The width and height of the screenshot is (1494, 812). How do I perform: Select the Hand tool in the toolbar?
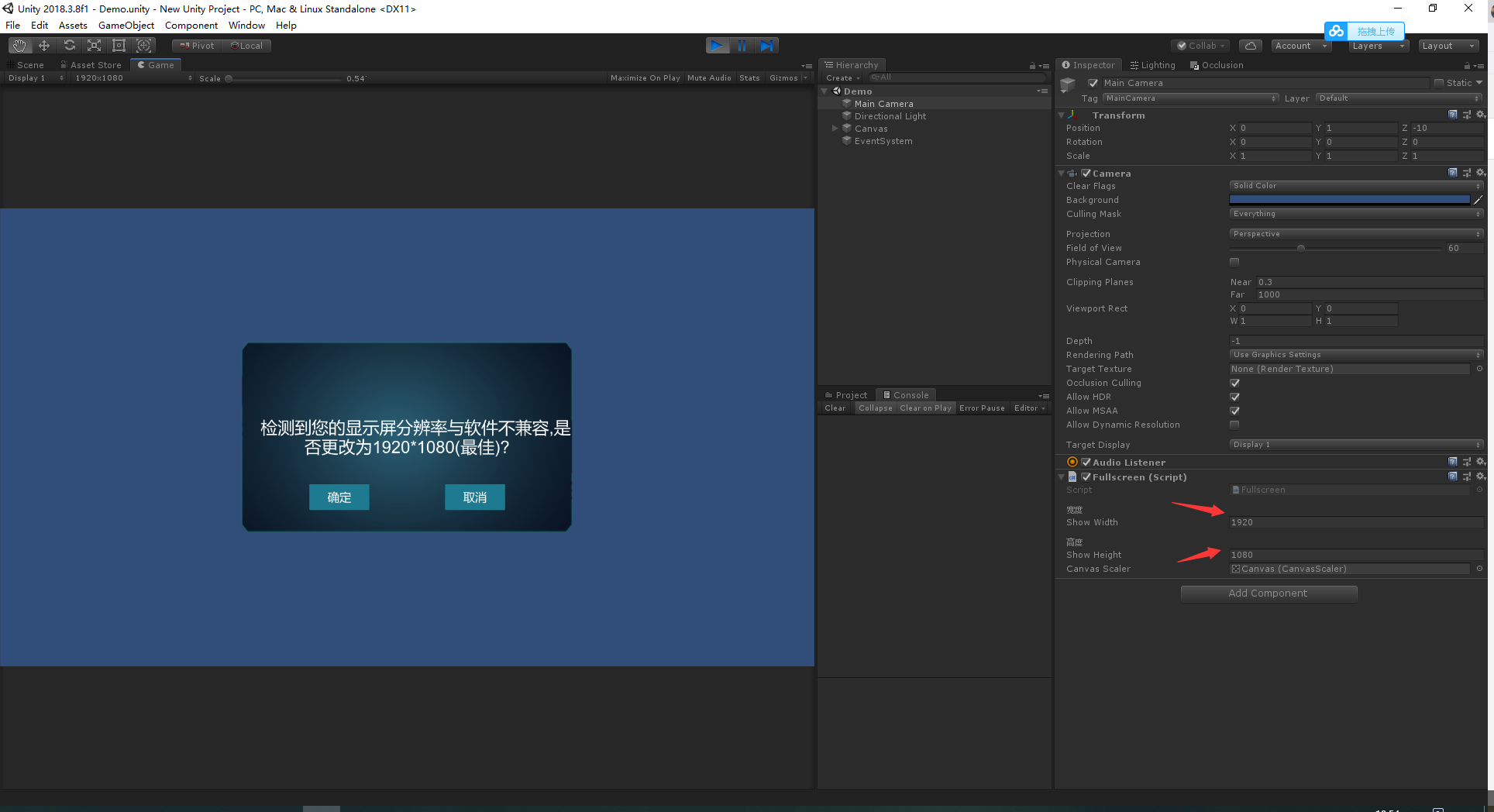19,45
